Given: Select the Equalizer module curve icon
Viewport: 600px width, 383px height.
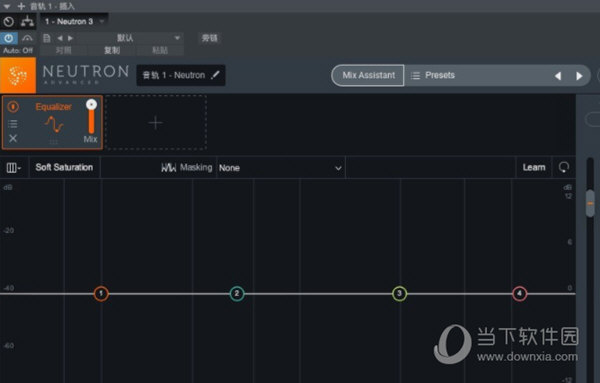Looking at the screenshot, I should [x=54, y=125].
